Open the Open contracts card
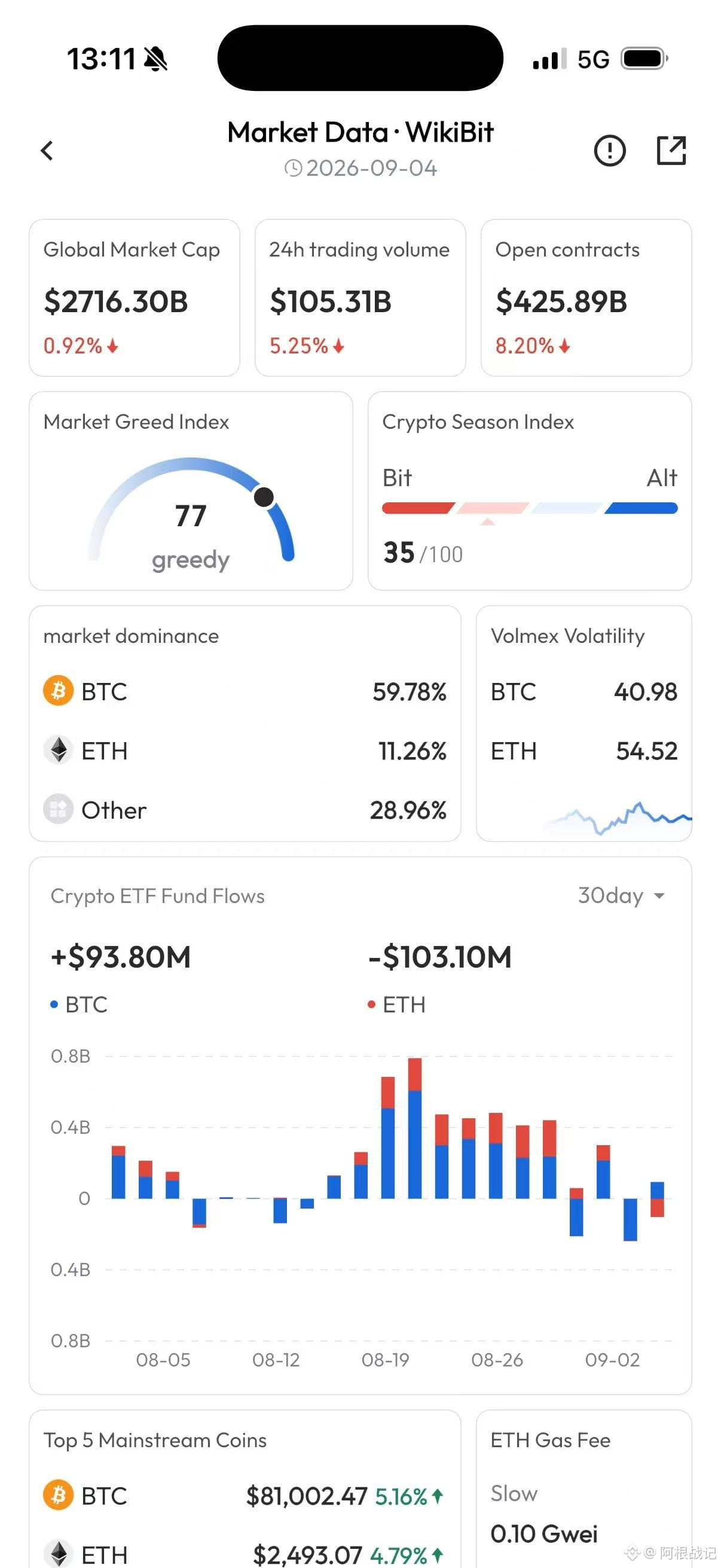This screenshot has height=1568, width=721. [x=586, y=298]
